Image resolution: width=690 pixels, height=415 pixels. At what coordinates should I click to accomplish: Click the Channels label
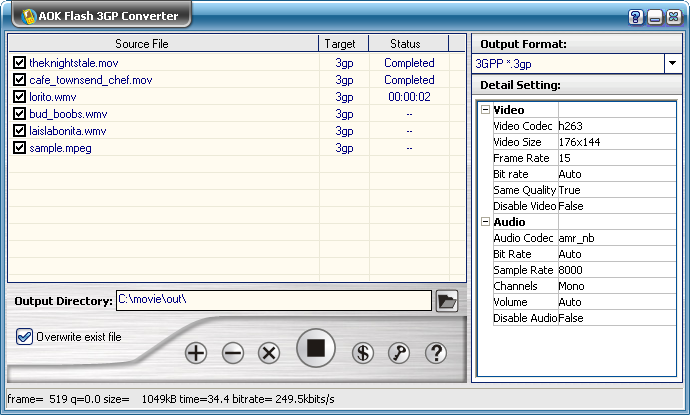(515, 286)
